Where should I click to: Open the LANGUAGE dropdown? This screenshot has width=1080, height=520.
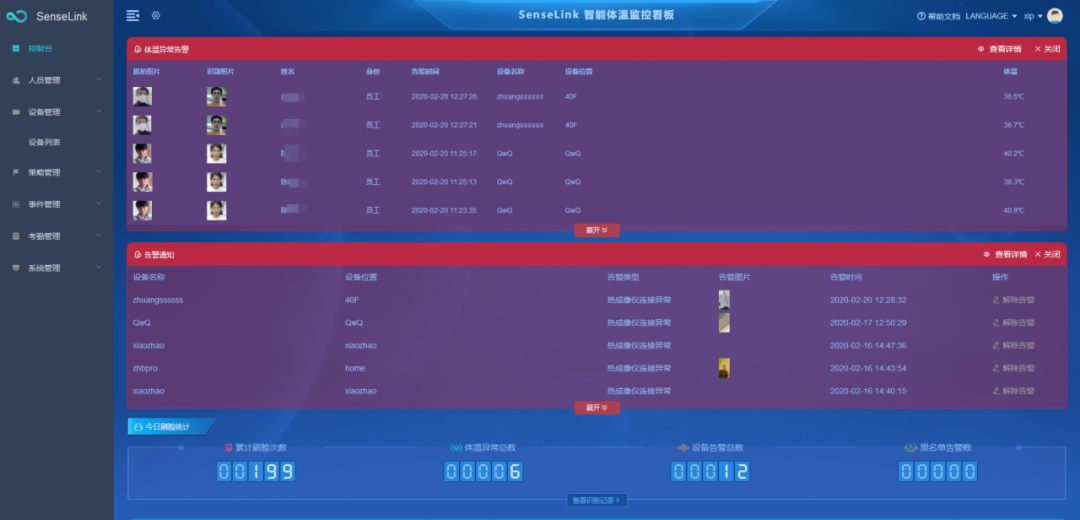coord(991,16)
